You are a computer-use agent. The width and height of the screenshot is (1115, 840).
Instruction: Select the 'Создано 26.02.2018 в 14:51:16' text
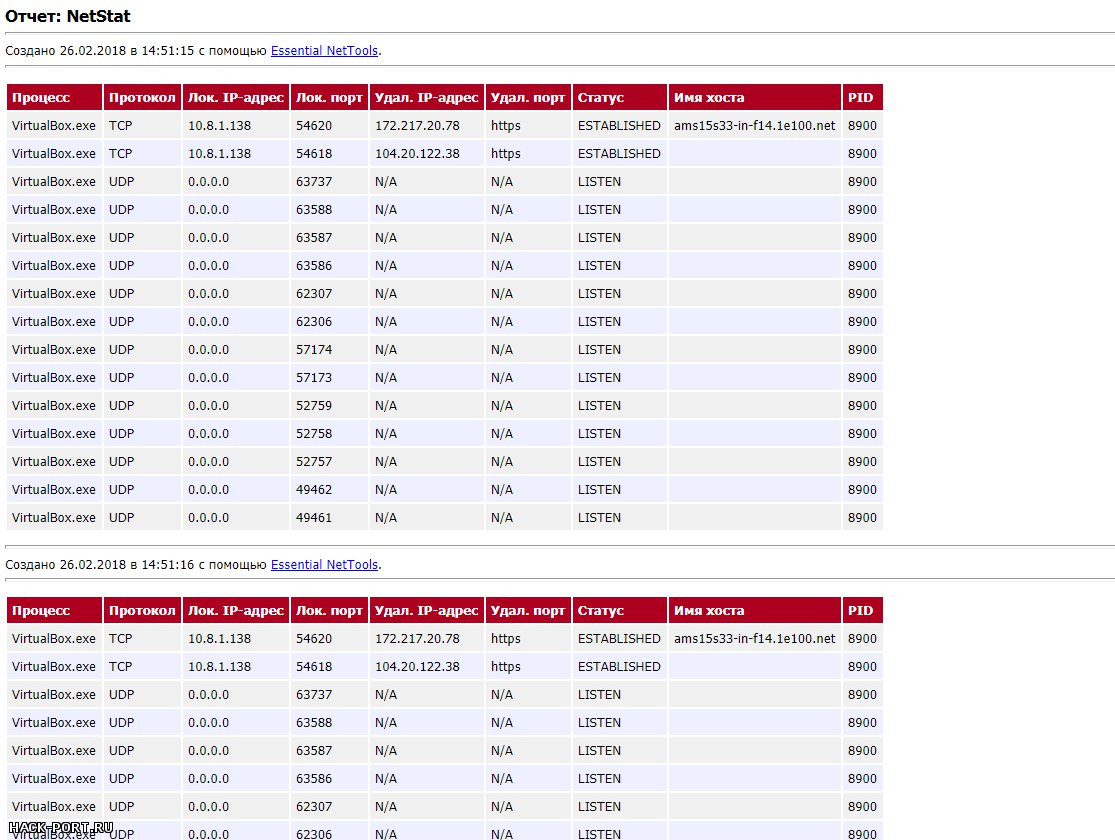click(100, 564)
